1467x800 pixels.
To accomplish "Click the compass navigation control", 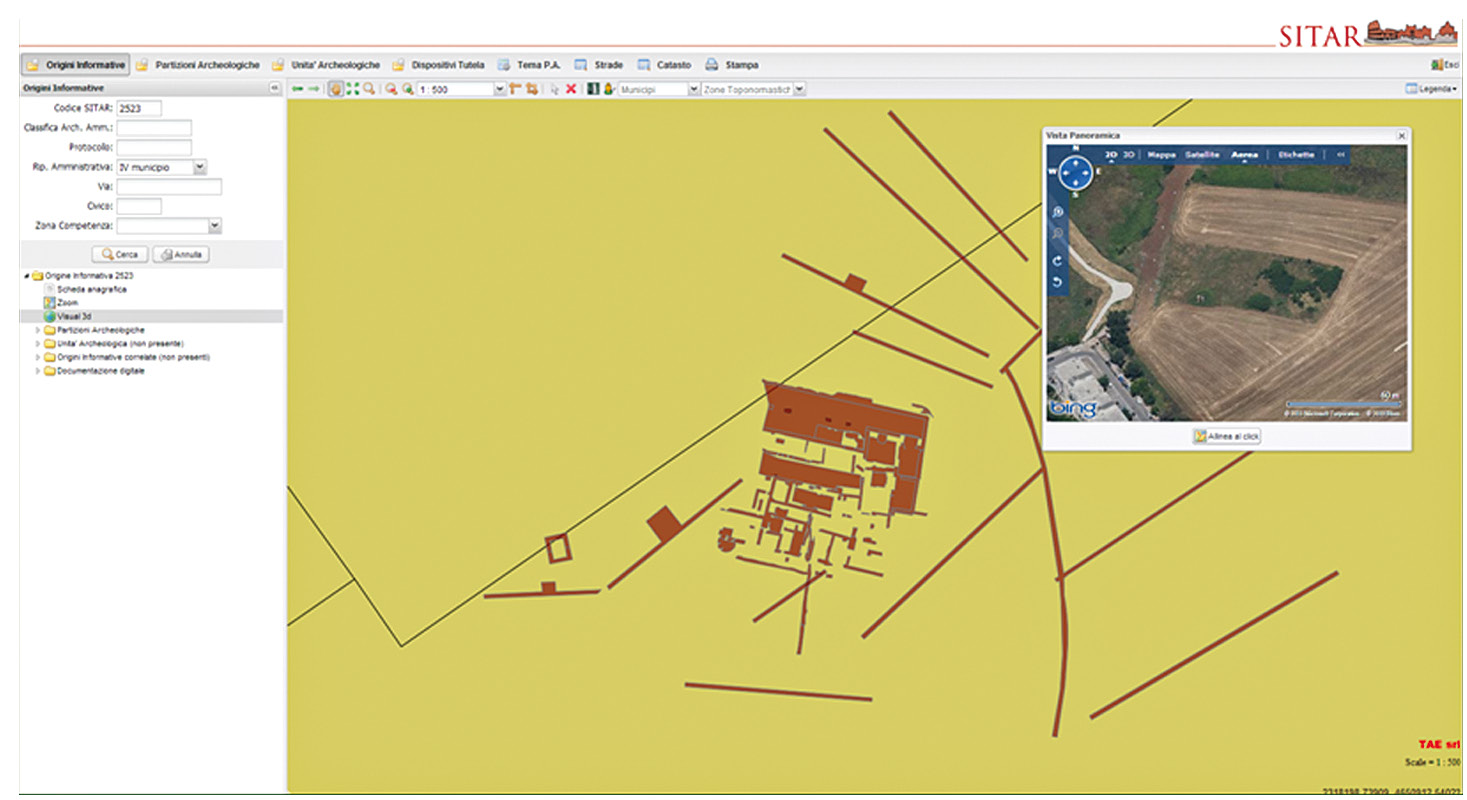I will tap(1075, 171).
